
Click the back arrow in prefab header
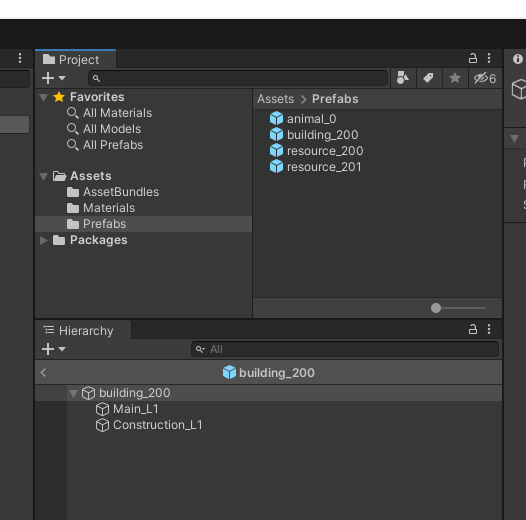tap(43, 373)
